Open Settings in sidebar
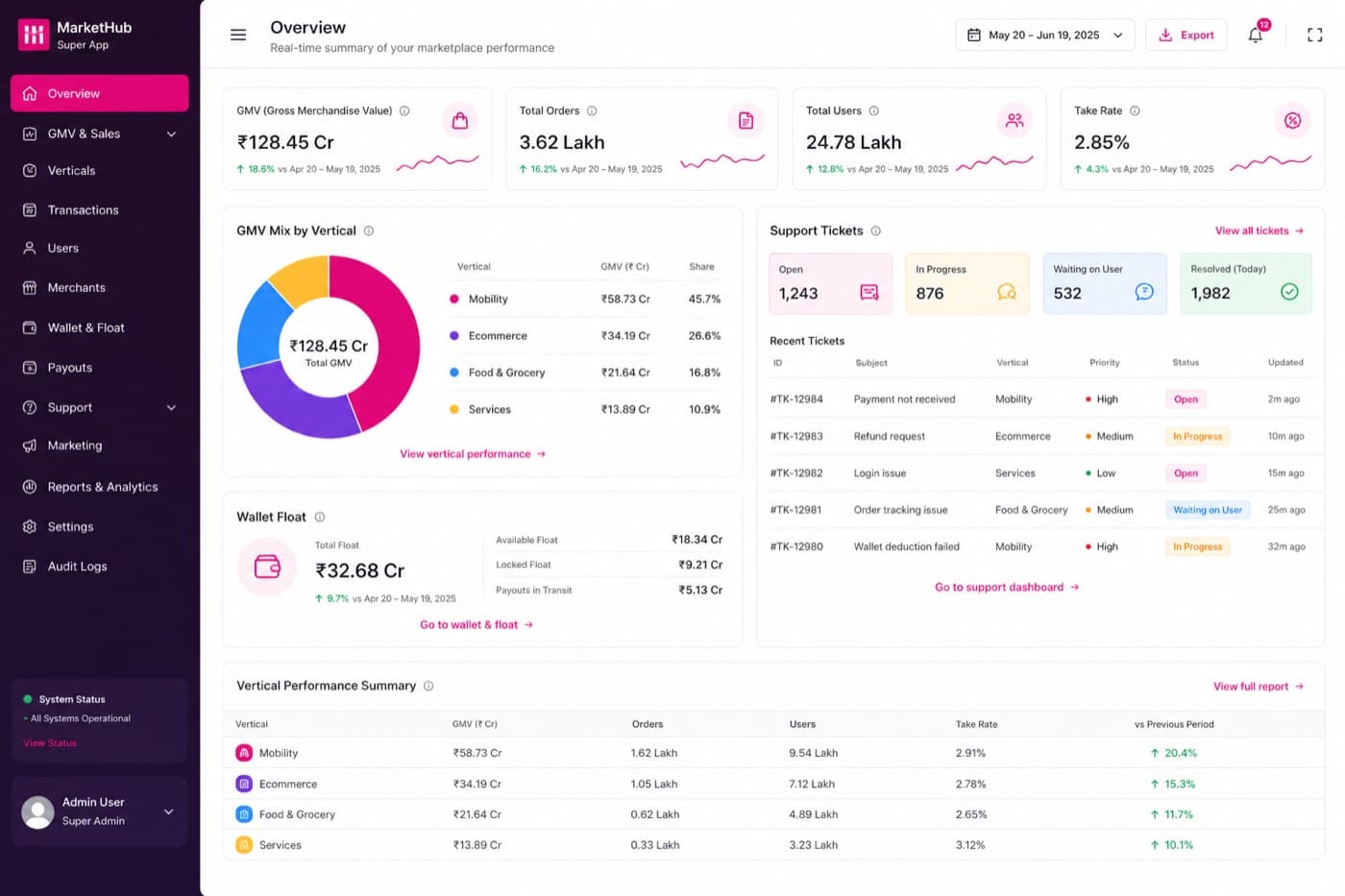 point(100,526)
